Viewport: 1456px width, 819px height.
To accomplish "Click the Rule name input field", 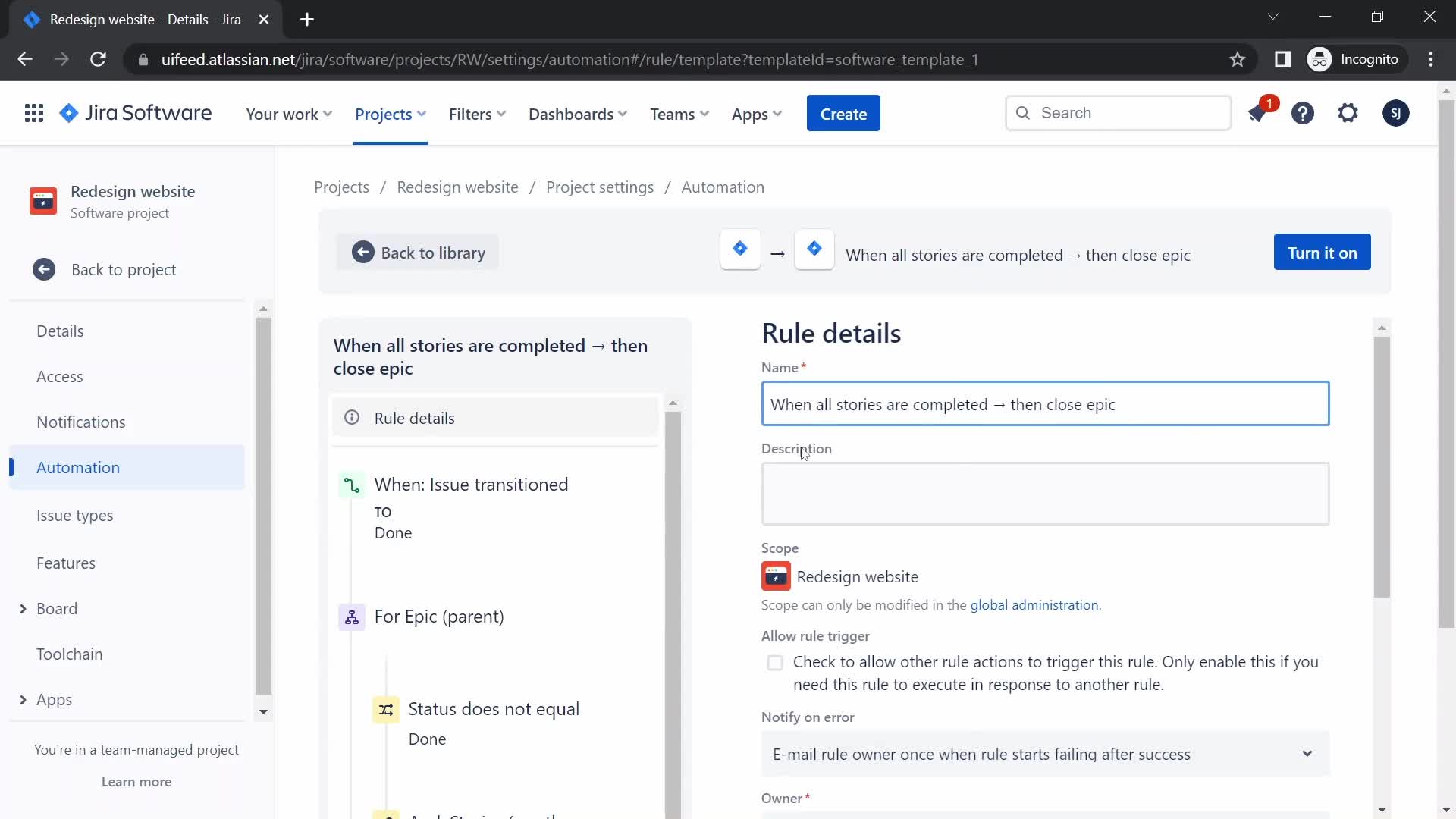I will tap(1045, 404).
